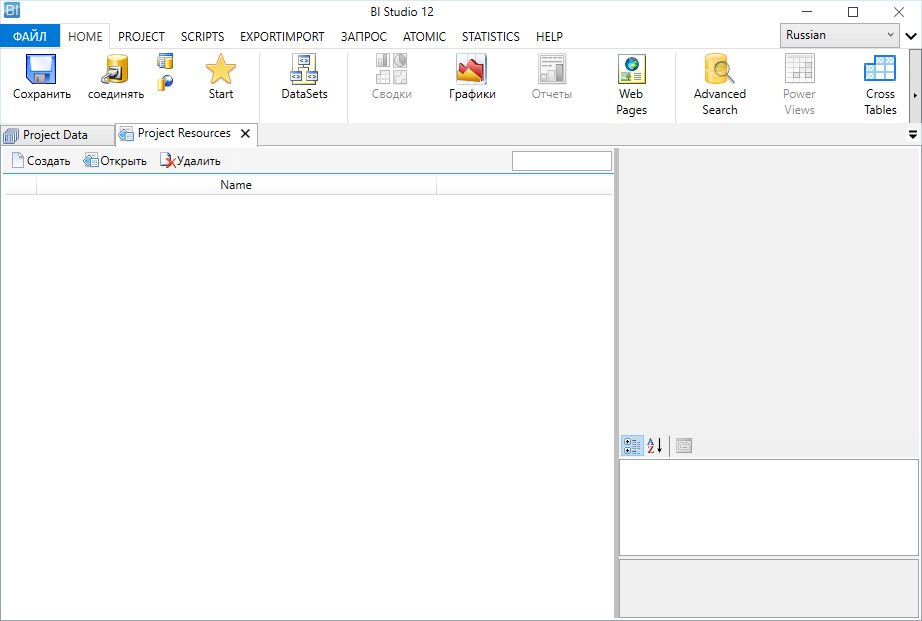Viewport: 922px width, 621px height.
Task: Click the Сохранить floppy disk icon
Action: pos(41,69)
